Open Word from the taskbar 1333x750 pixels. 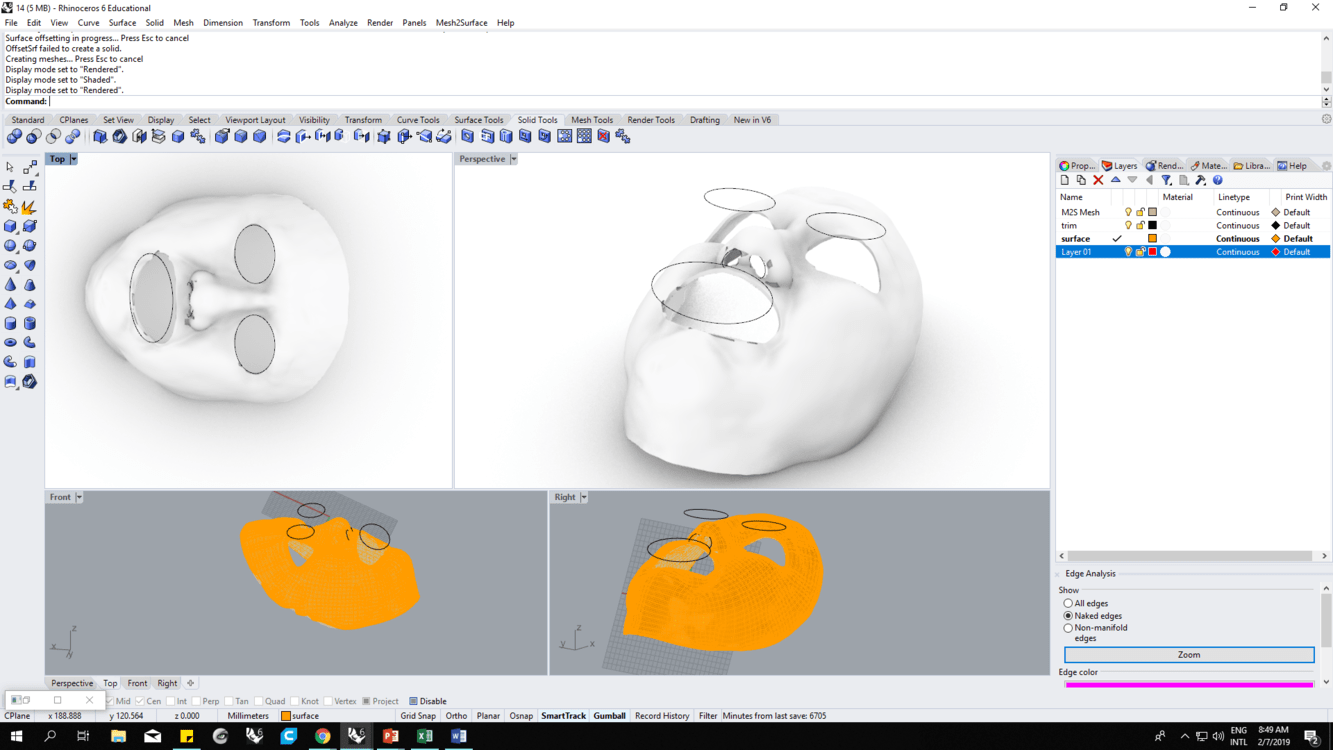click(458, 736)
